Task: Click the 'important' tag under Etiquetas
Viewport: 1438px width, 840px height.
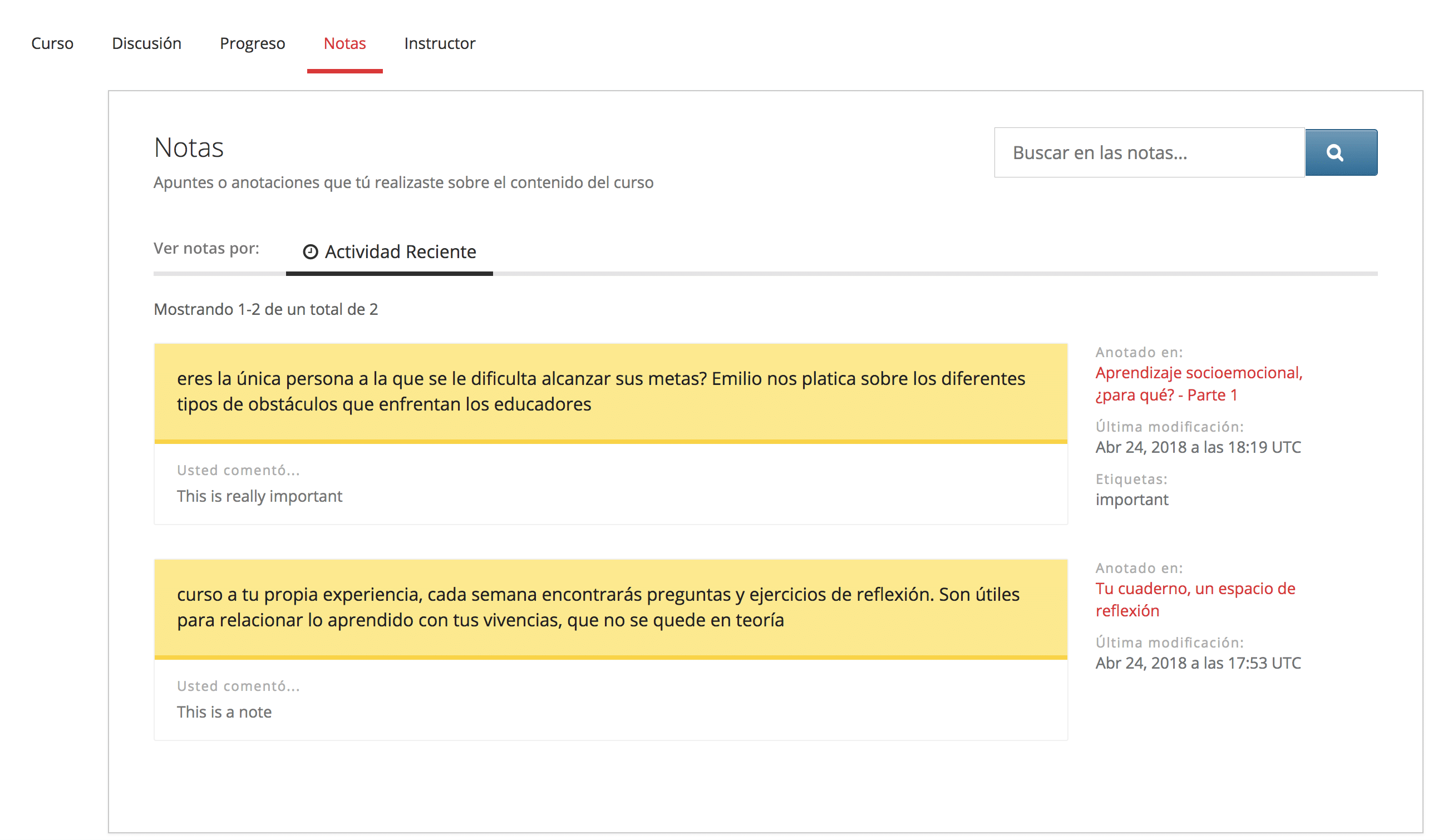Action: [x=1131, y=500]
